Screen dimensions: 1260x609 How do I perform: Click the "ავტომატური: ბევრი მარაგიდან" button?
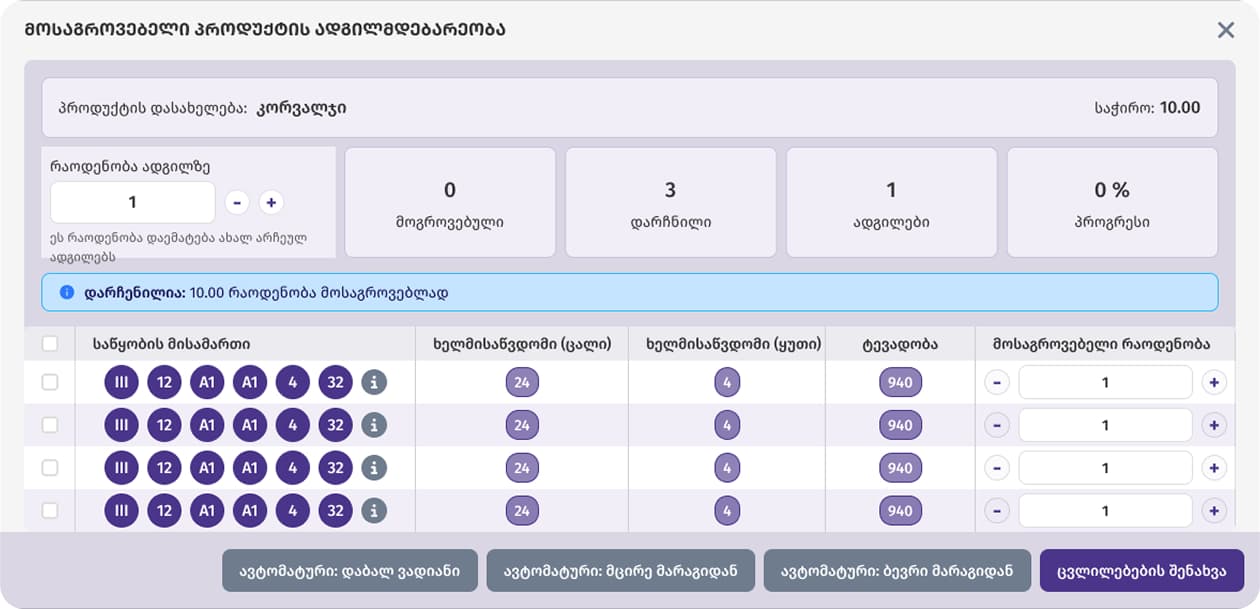[x=896, y=570]
